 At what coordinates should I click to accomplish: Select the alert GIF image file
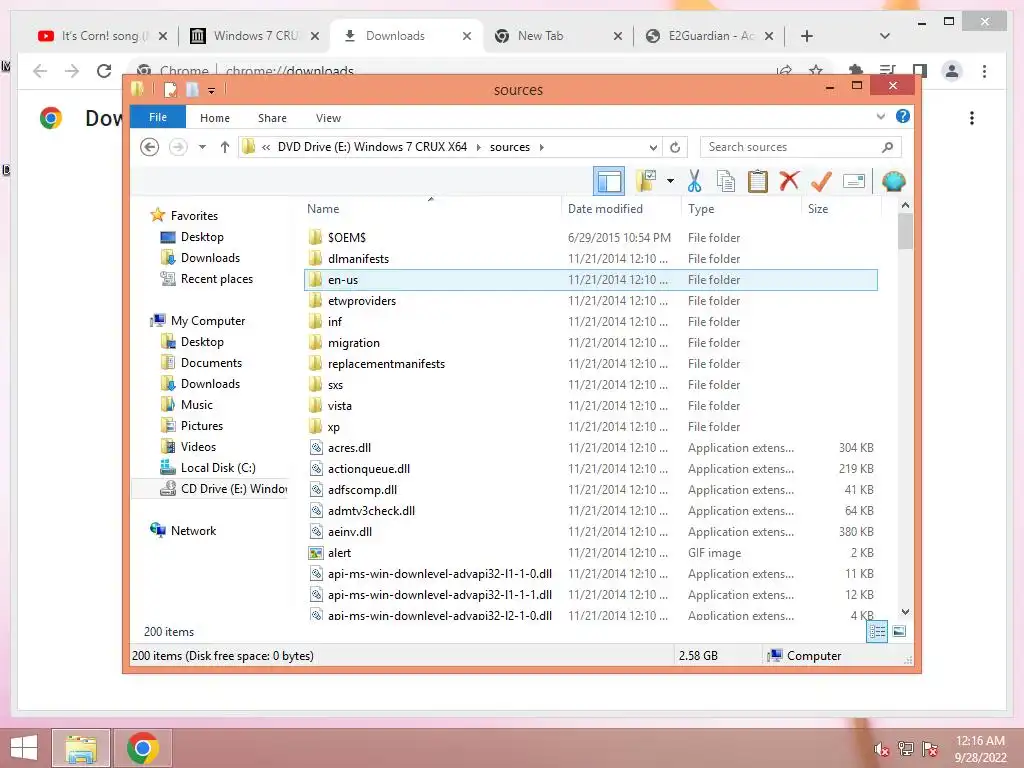[340, 552]
